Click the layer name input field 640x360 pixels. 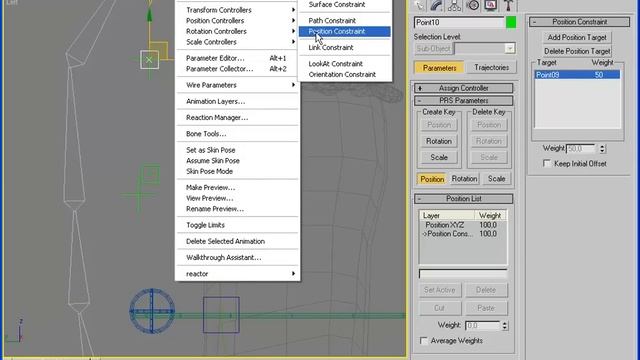point(463,274)
